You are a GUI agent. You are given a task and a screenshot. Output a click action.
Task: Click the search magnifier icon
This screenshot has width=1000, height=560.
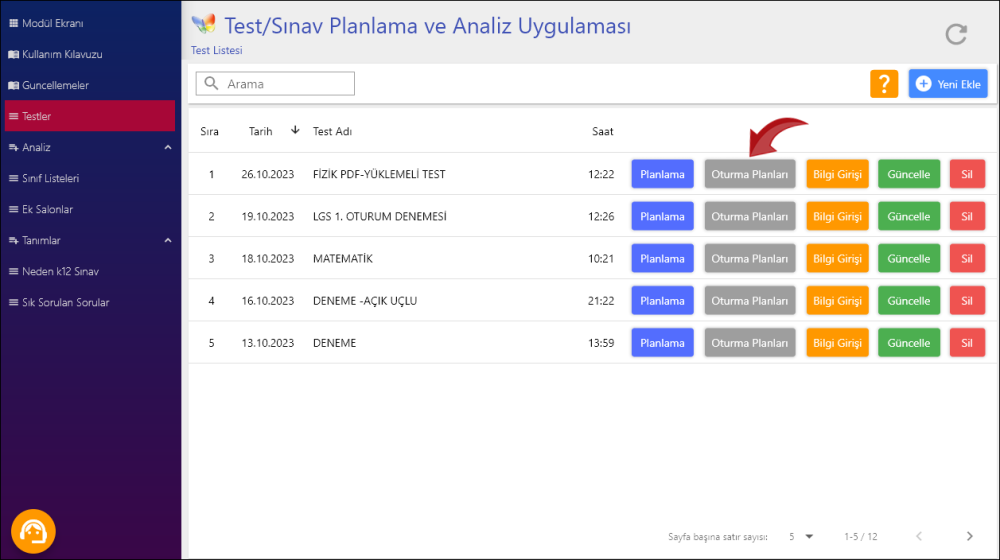click(212, 84)
